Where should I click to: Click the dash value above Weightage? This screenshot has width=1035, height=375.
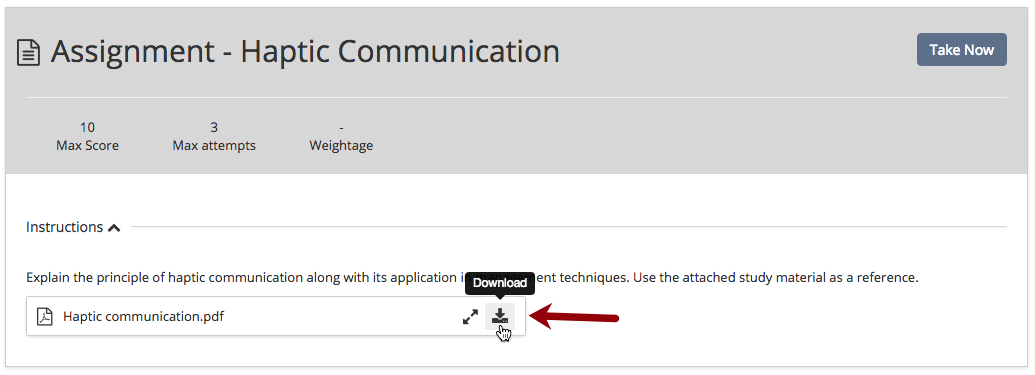point(341,127)
